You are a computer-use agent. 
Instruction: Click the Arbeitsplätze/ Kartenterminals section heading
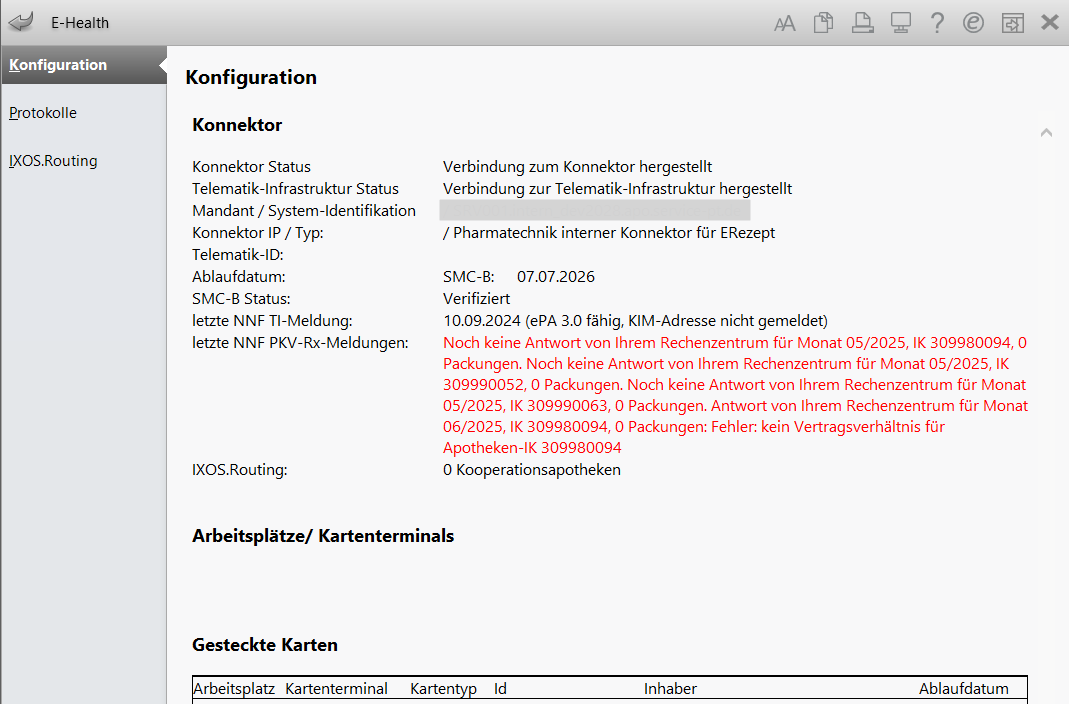[x=322, y=536]
